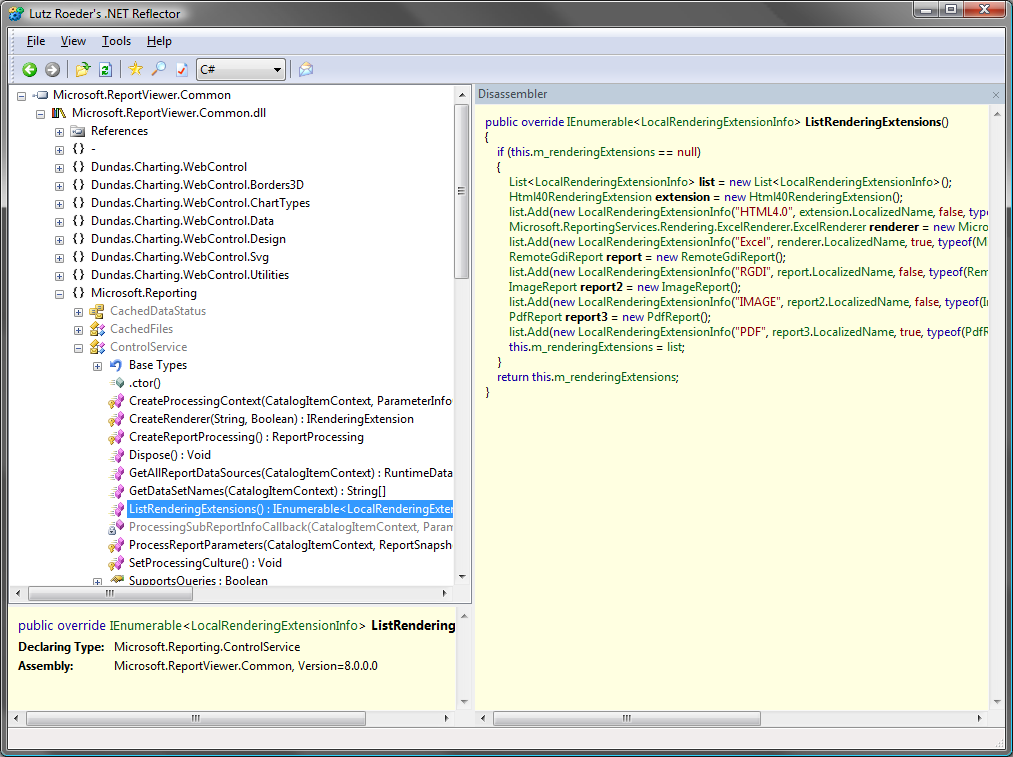Image resolution: width=1013 pixels, height=757 pixels.
Task: Expand Dundas.Charting.WebControl.ChartTypes namespace
Action: 59,204
